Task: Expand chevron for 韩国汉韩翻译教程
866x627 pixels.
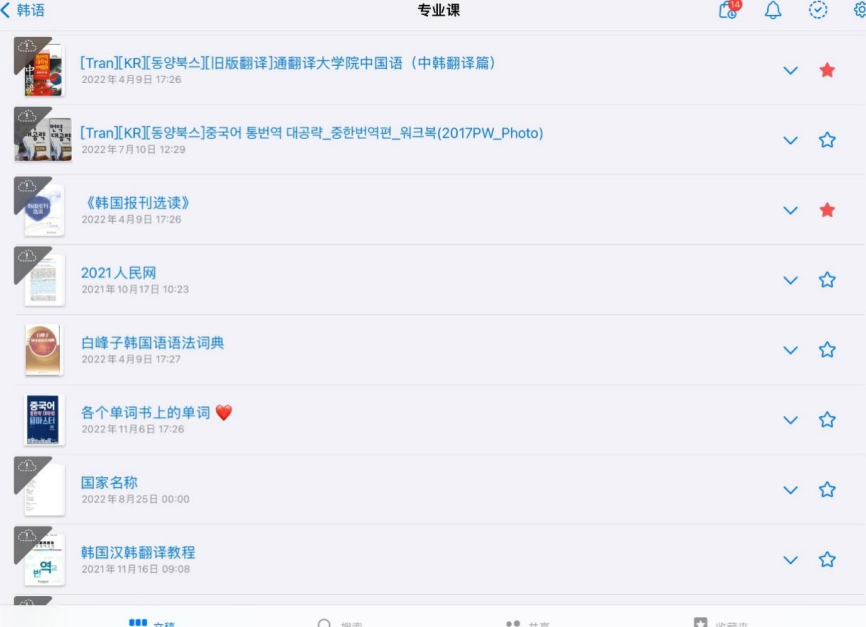Action: pyautogui.click(x=790, y=560)
